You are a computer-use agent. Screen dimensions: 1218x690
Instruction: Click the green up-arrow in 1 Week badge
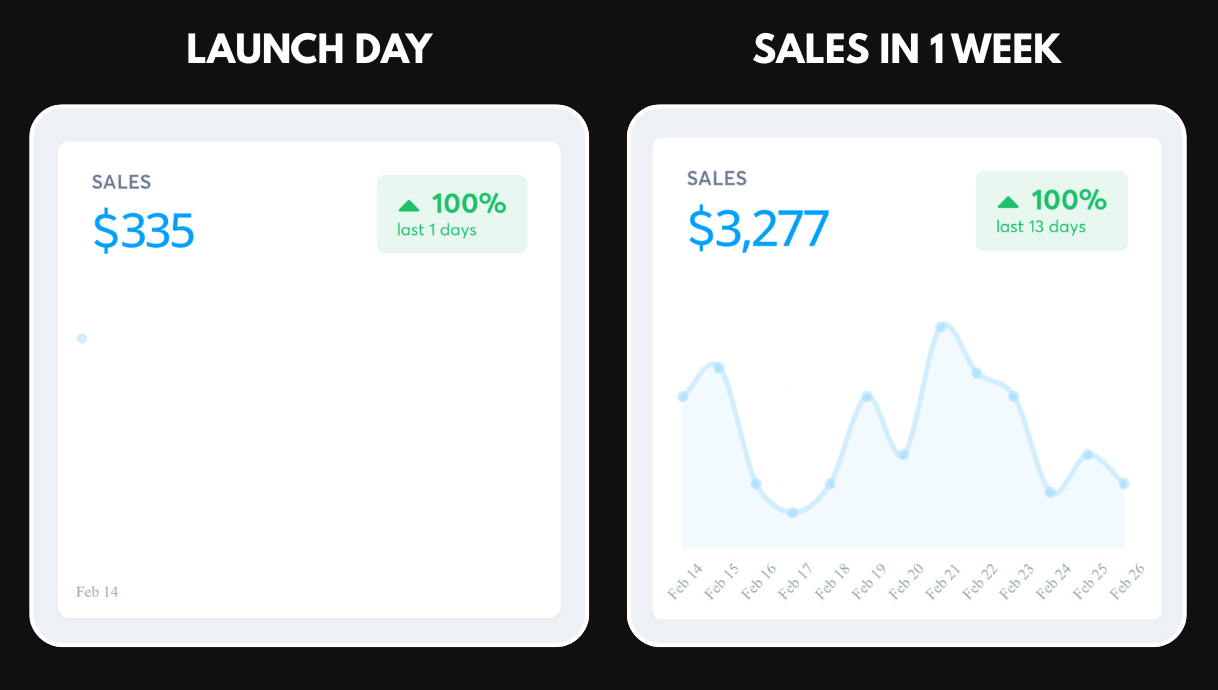(x=1008, y=202)
